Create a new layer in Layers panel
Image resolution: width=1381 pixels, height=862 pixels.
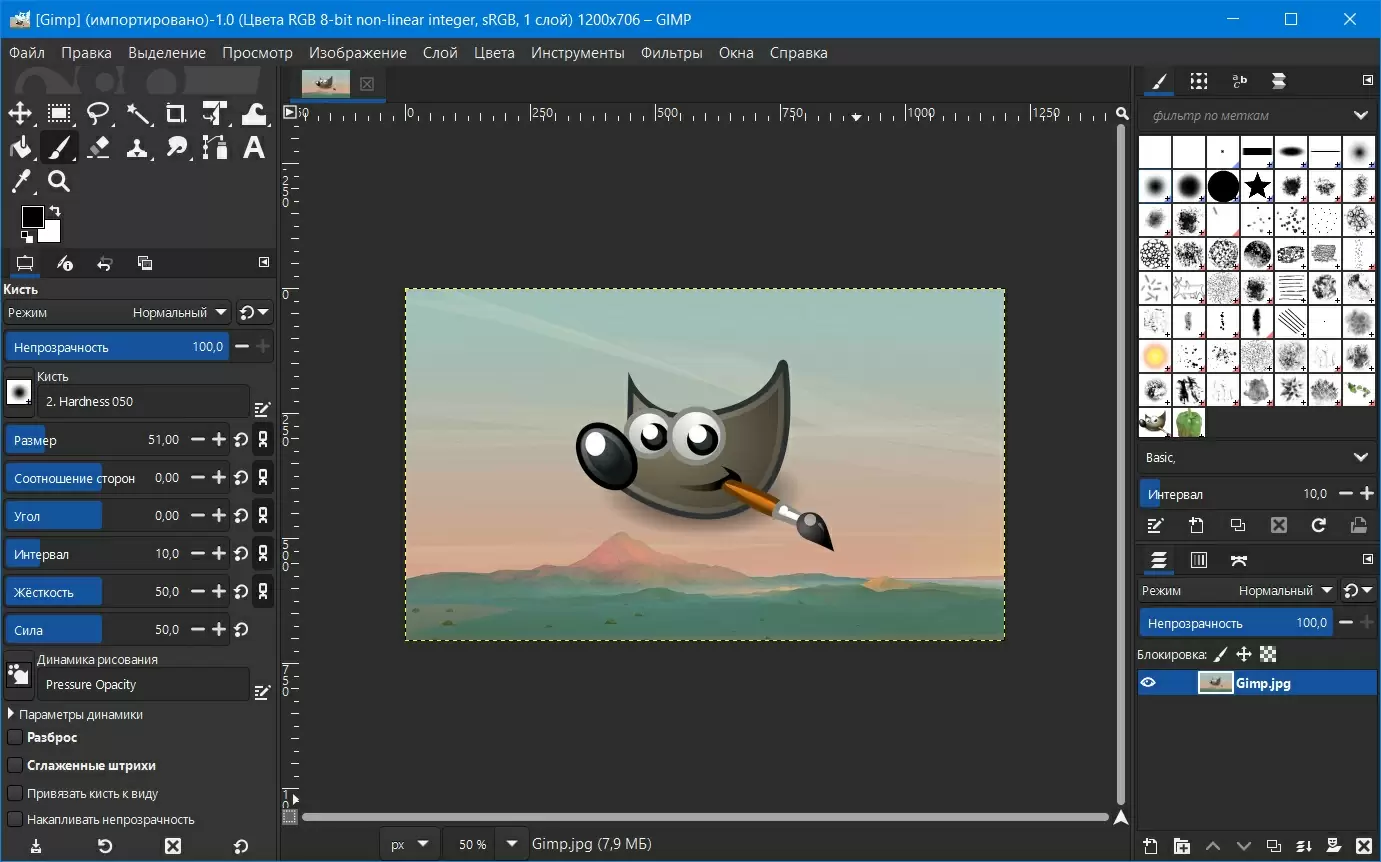coord(1151,846)
